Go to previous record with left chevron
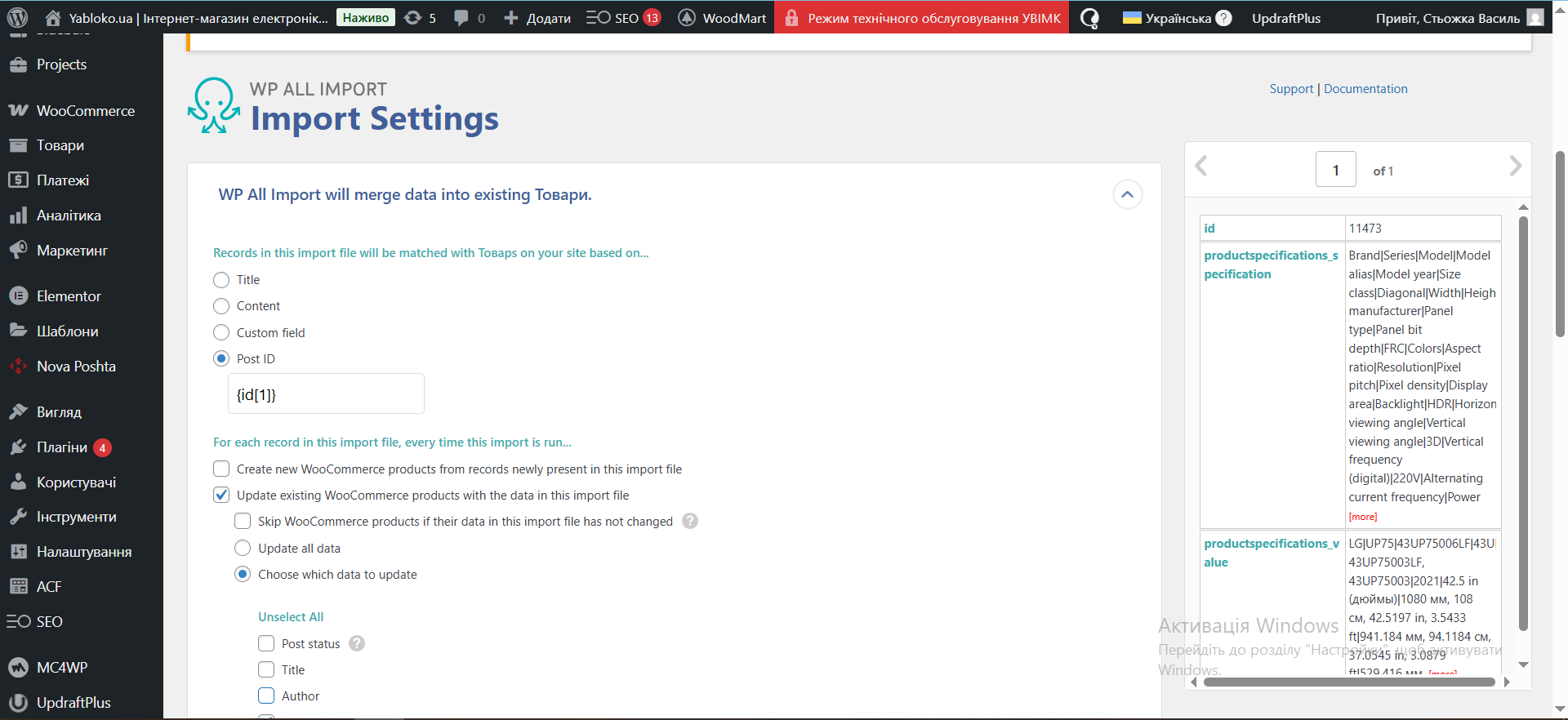Viewport: 1568px width, 720px height. click(x=1201, y=166)
